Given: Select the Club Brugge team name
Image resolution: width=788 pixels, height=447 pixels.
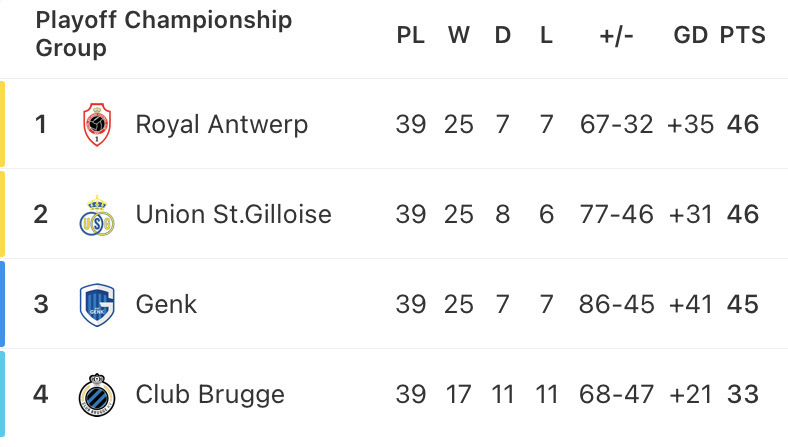Looking at the screenshot, I should [210, 395].
